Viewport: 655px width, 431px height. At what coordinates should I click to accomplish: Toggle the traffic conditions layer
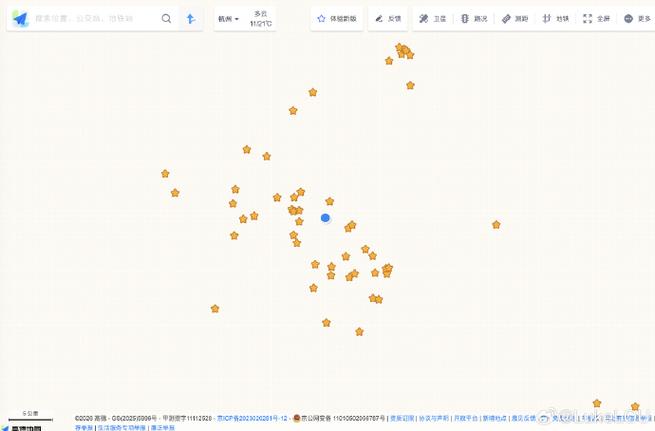click(x=465, y=18)
